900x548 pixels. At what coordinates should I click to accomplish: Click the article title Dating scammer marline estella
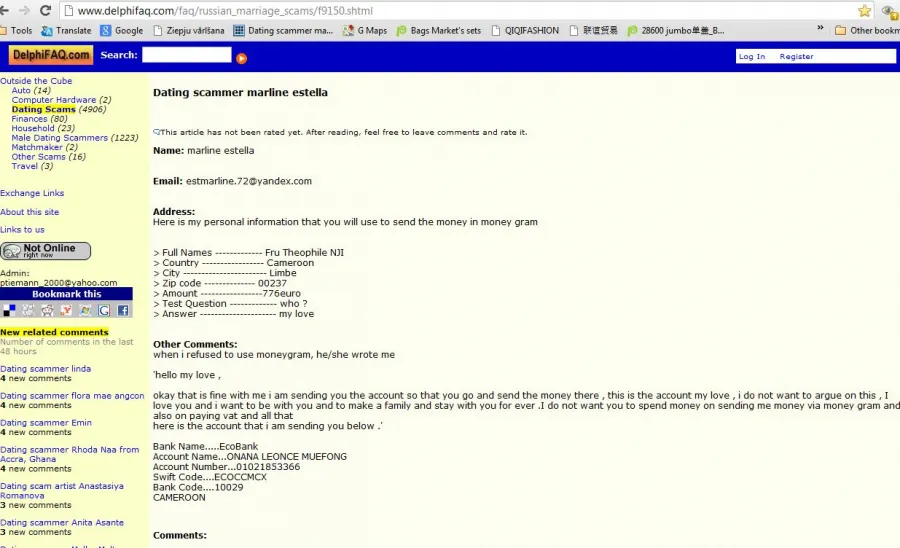tap(240, 92)
